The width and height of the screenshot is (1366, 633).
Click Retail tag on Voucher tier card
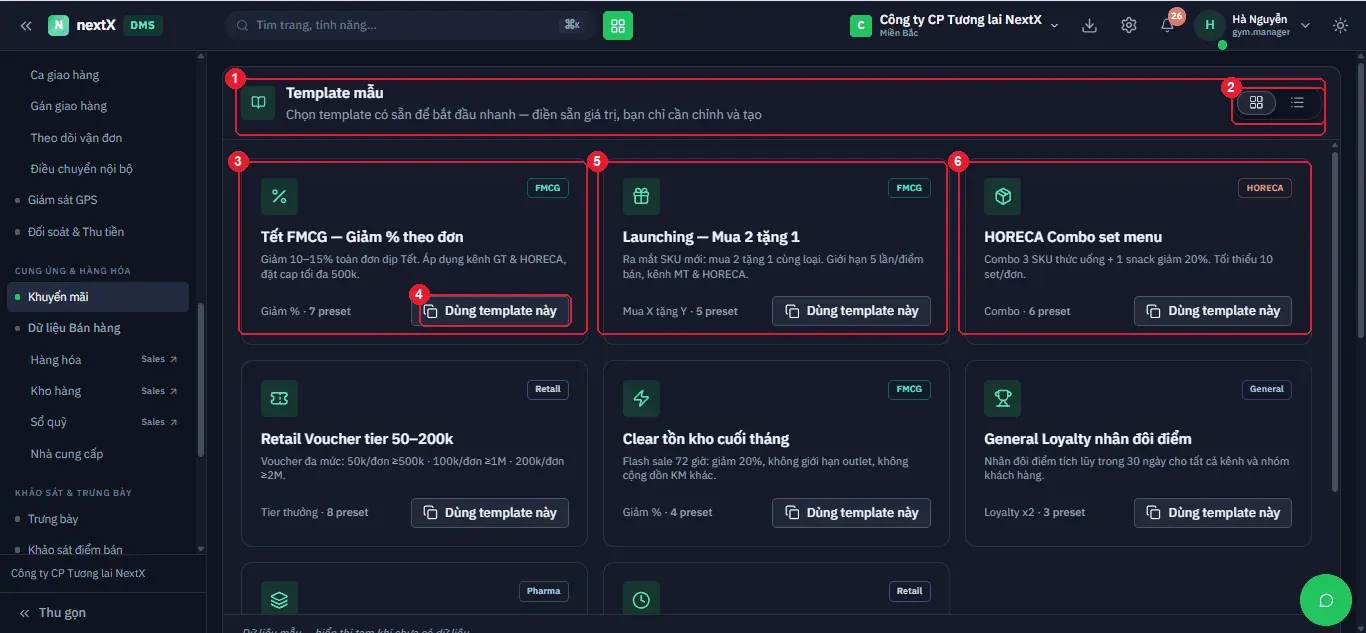(x=548, y=389)
